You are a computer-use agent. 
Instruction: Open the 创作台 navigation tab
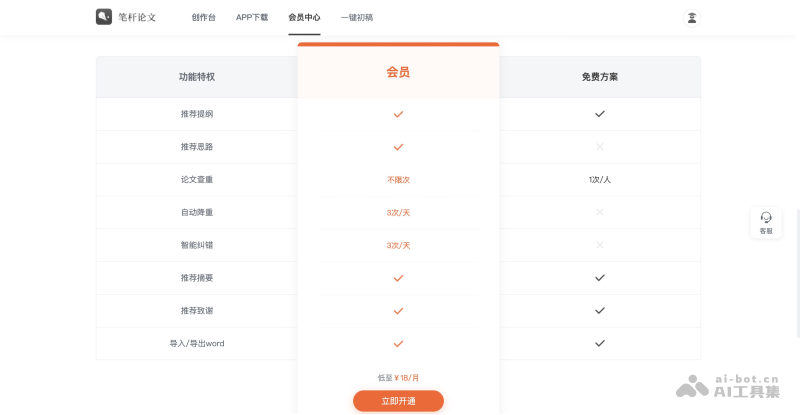pos(203,17)
